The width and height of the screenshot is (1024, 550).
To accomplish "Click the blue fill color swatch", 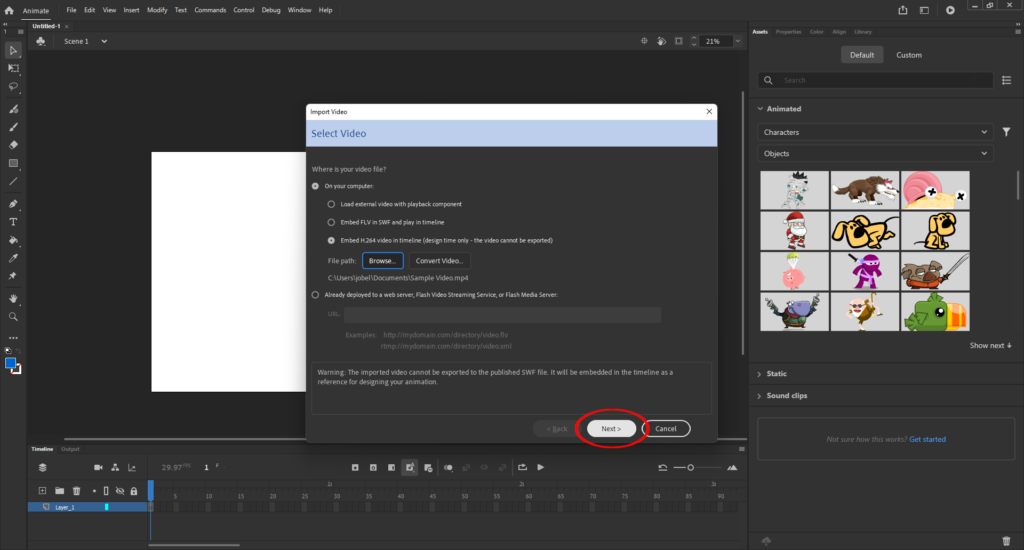I will point(11,364).
